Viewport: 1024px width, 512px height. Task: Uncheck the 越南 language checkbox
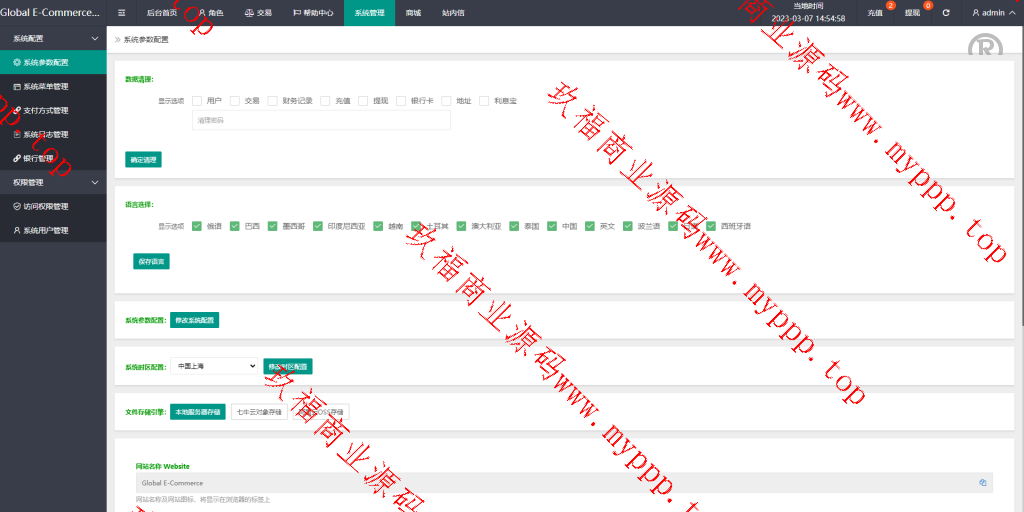(379, 226)
